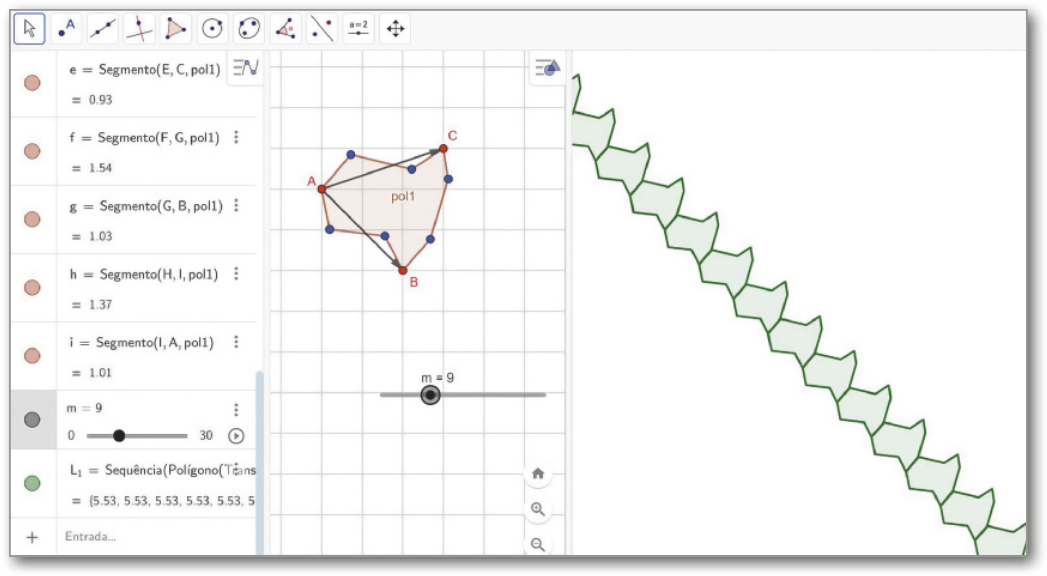Screen dimensions: 1047x576
Task: Click the home reset view button
Action: tap(538, 474)
